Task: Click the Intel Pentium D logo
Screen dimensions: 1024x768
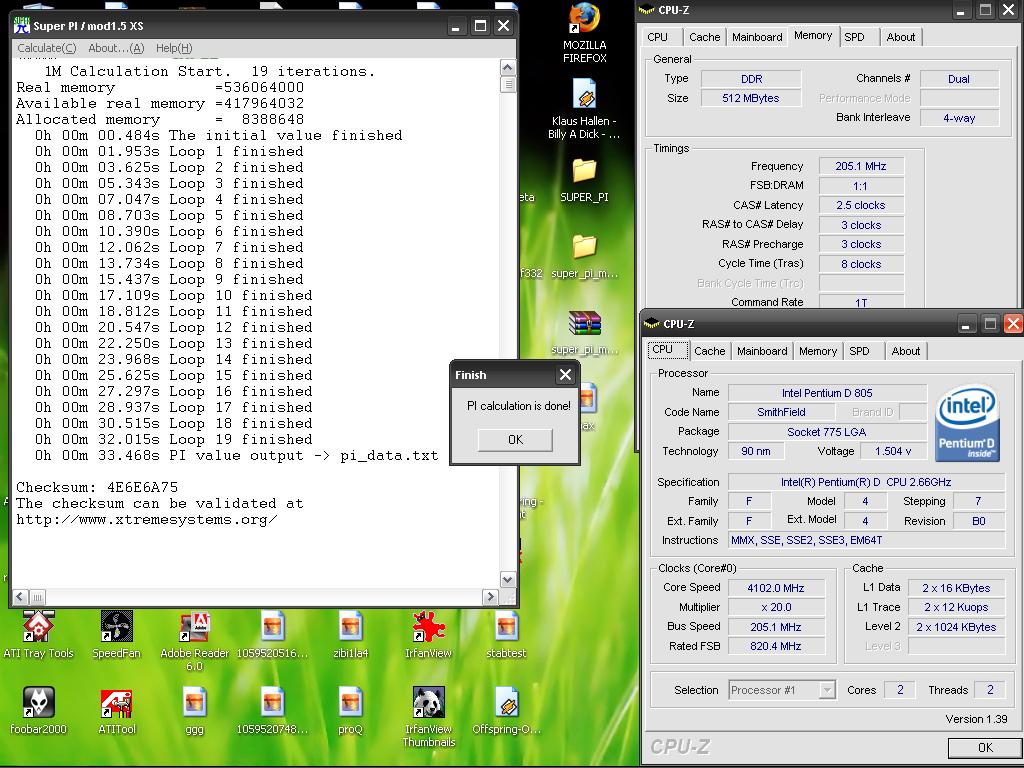Action: click(967, 423)
